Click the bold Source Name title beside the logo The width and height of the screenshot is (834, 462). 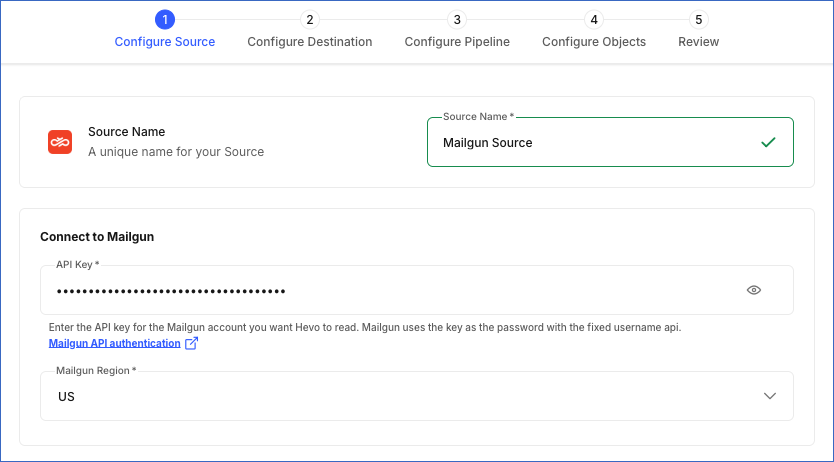pos(127,132)
